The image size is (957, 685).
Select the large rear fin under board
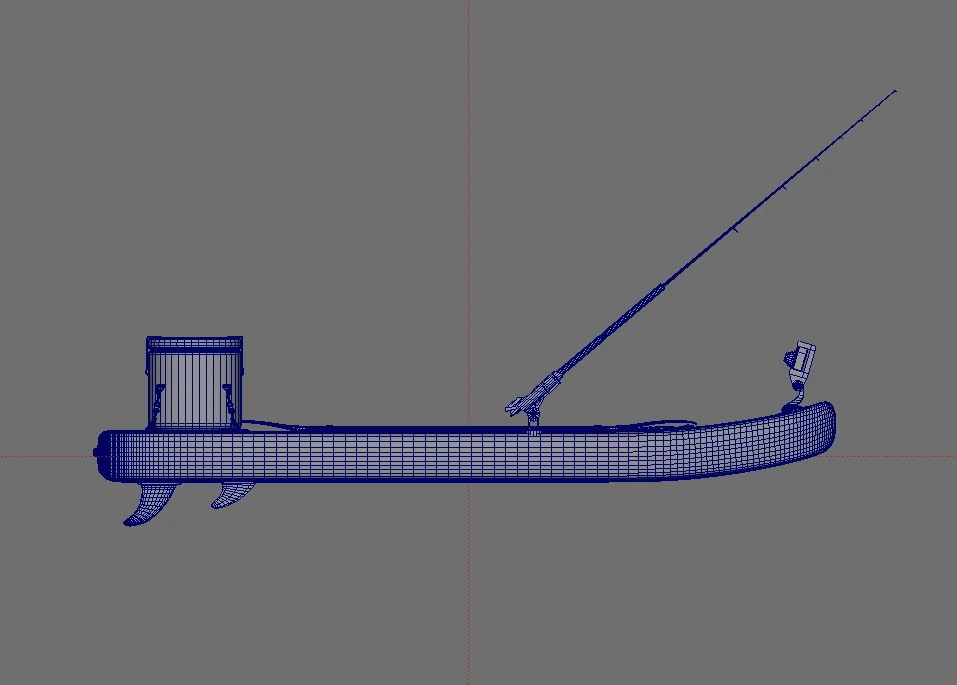coord(151,504)
